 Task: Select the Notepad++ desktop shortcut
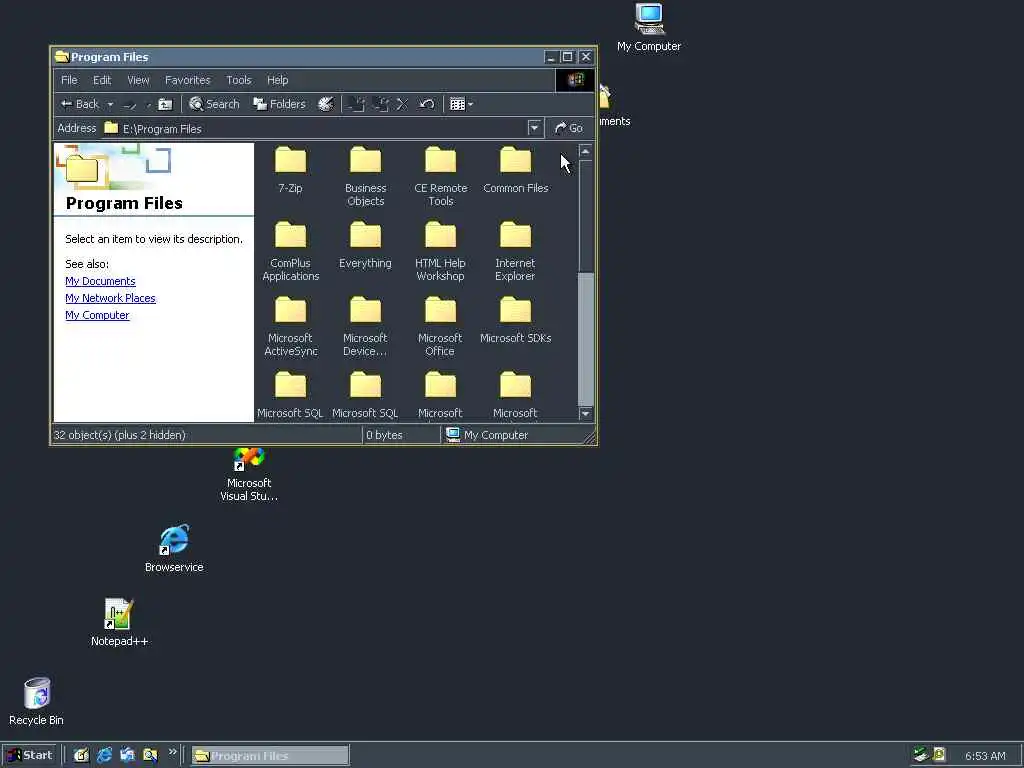point(120,623)
